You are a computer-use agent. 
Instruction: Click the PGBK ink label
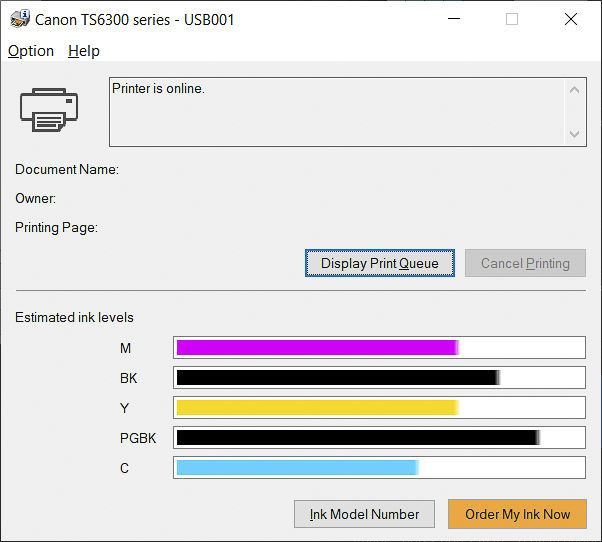(138, 438)
